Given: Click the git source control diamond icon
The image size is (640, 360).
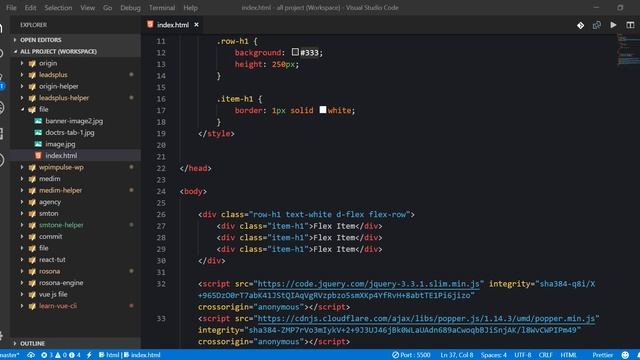Looking at the screenshot, I should coord(580,25).
